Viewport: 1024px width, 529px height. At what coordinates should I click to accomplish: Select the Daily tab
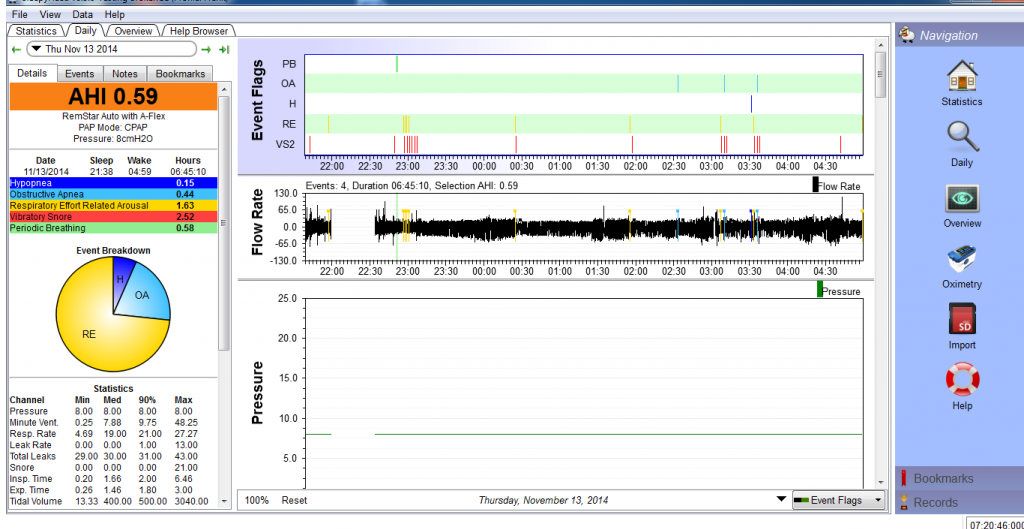(x=86, y=31)
